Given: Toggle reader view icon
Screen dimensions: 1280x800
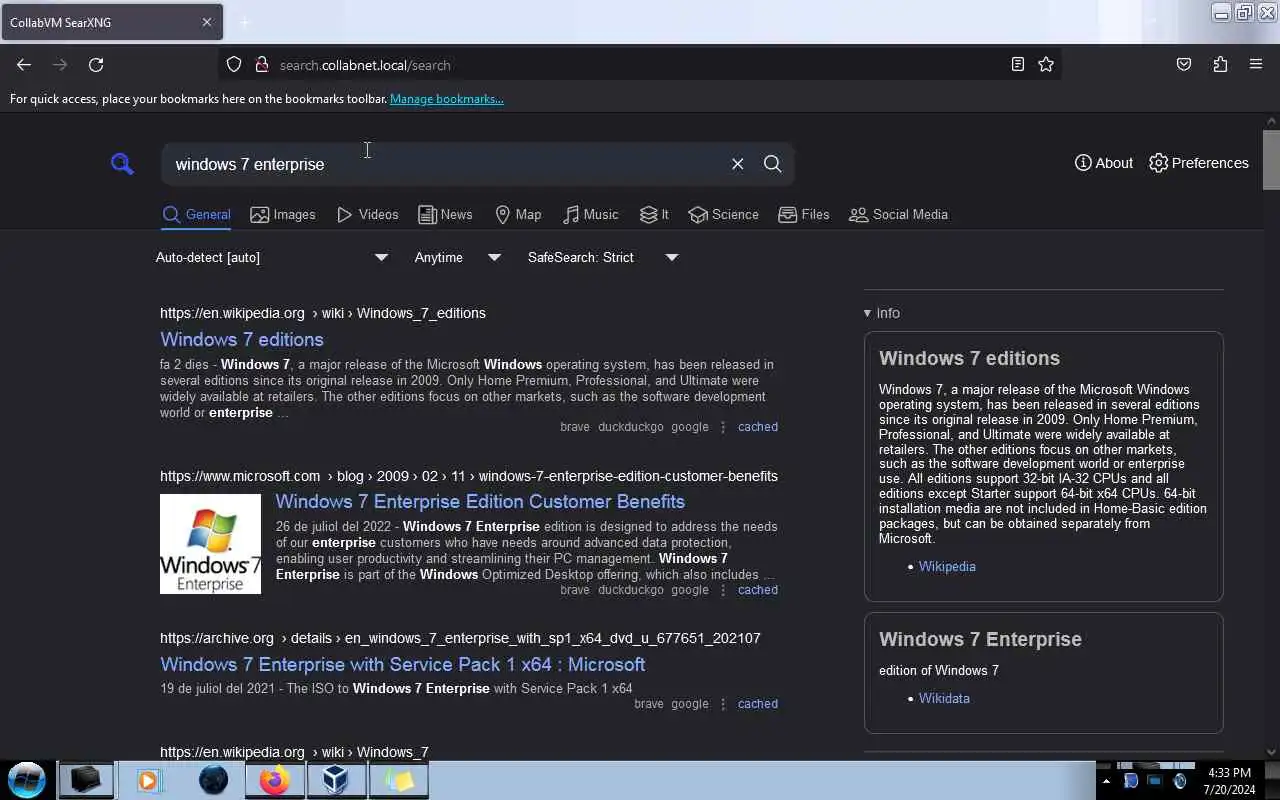Looking at the screenshot, I should 1017,65.
